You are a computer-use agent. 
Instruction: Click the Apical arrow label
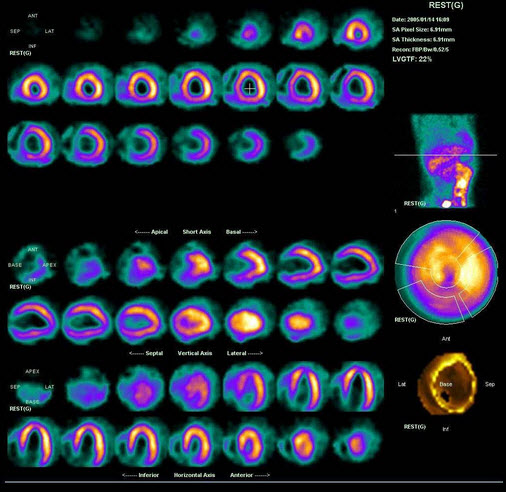pos(151,232)
